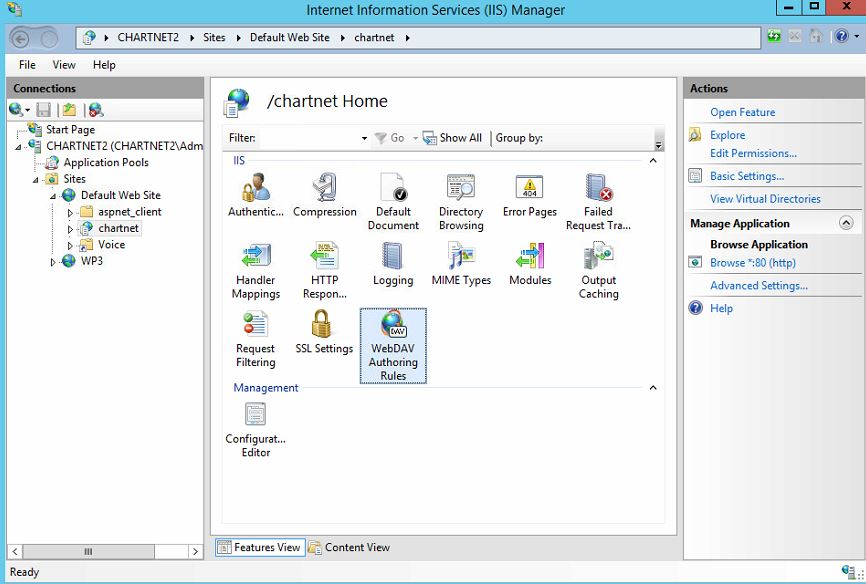
Task: Click the Back navigation arrow
Action: pyautogui.click(x=20, y=38)
